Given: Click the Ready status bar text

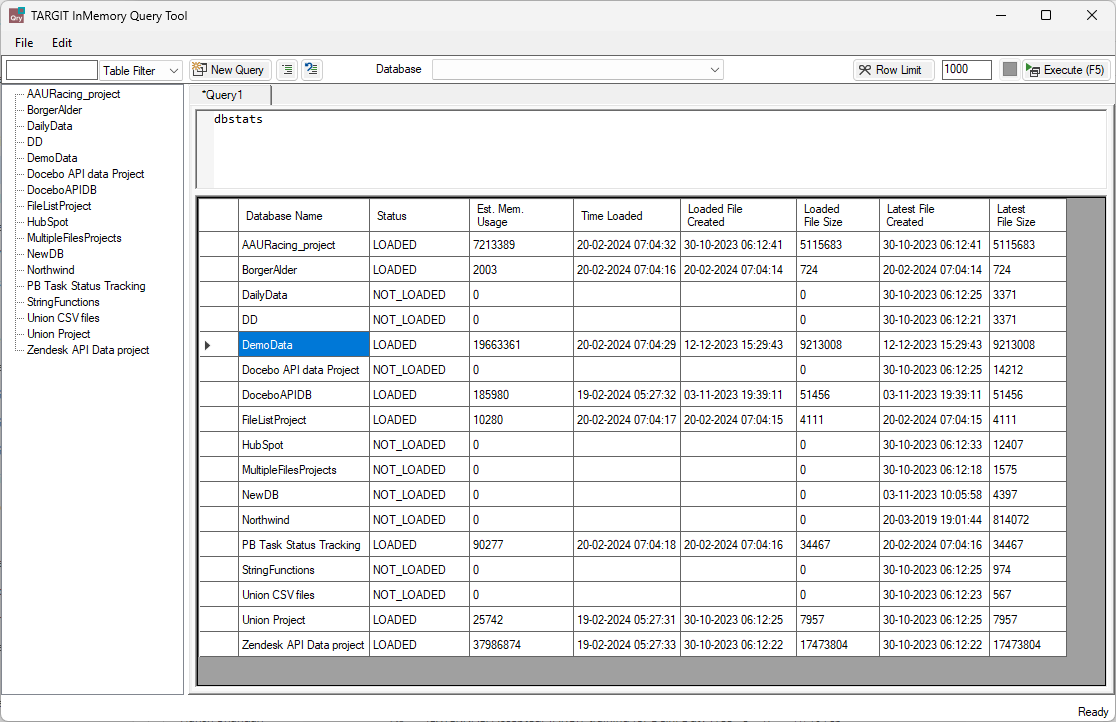Looking at the screenshot, I should click(x=1093, y=712).
